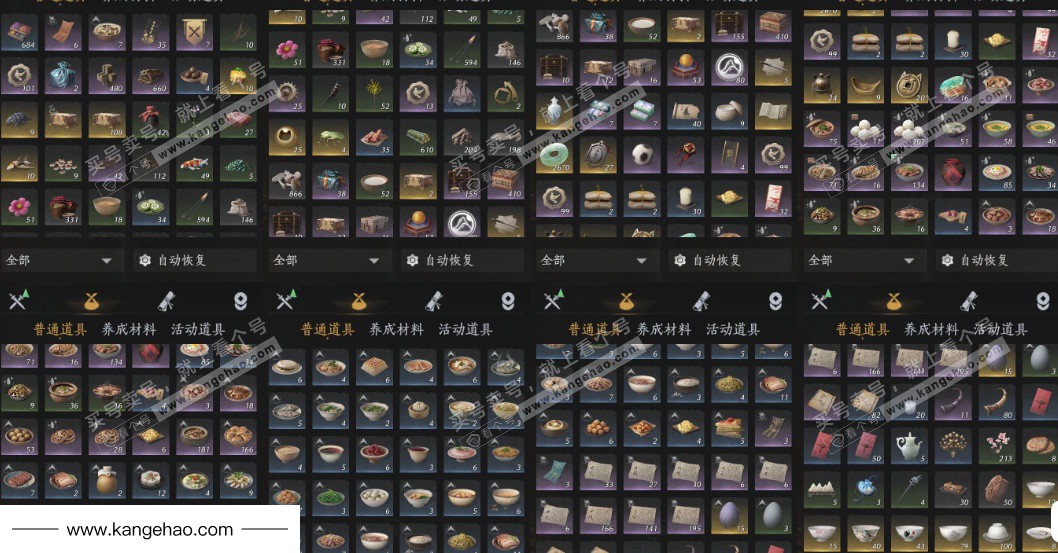Open 活动道具 tab in far-right panel
The width and height of the screenshot is (1058, 553).
pyautogui.click(x=1000, y=329)
